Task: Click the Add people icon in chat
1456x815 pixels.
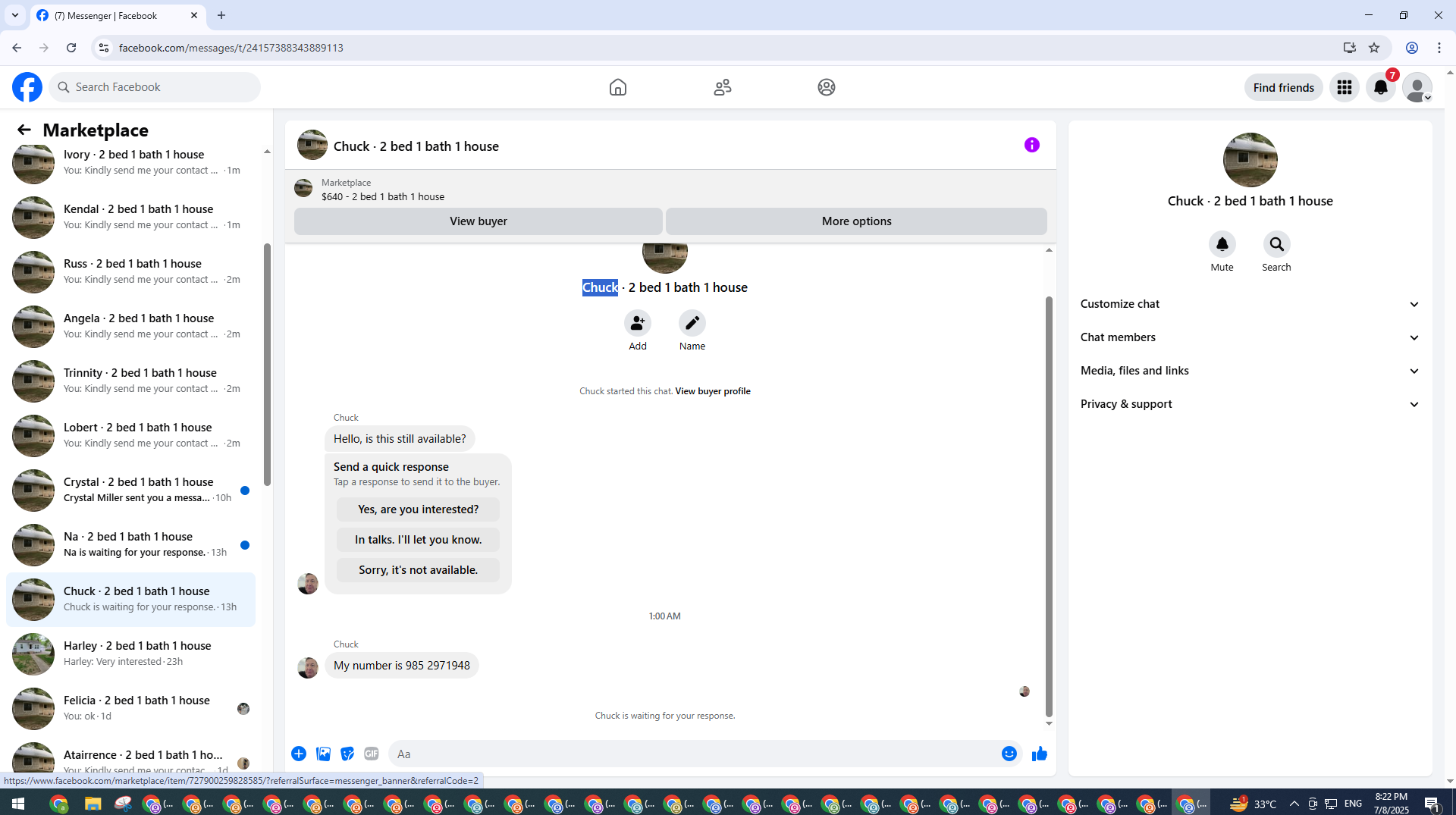Action: 638,323
